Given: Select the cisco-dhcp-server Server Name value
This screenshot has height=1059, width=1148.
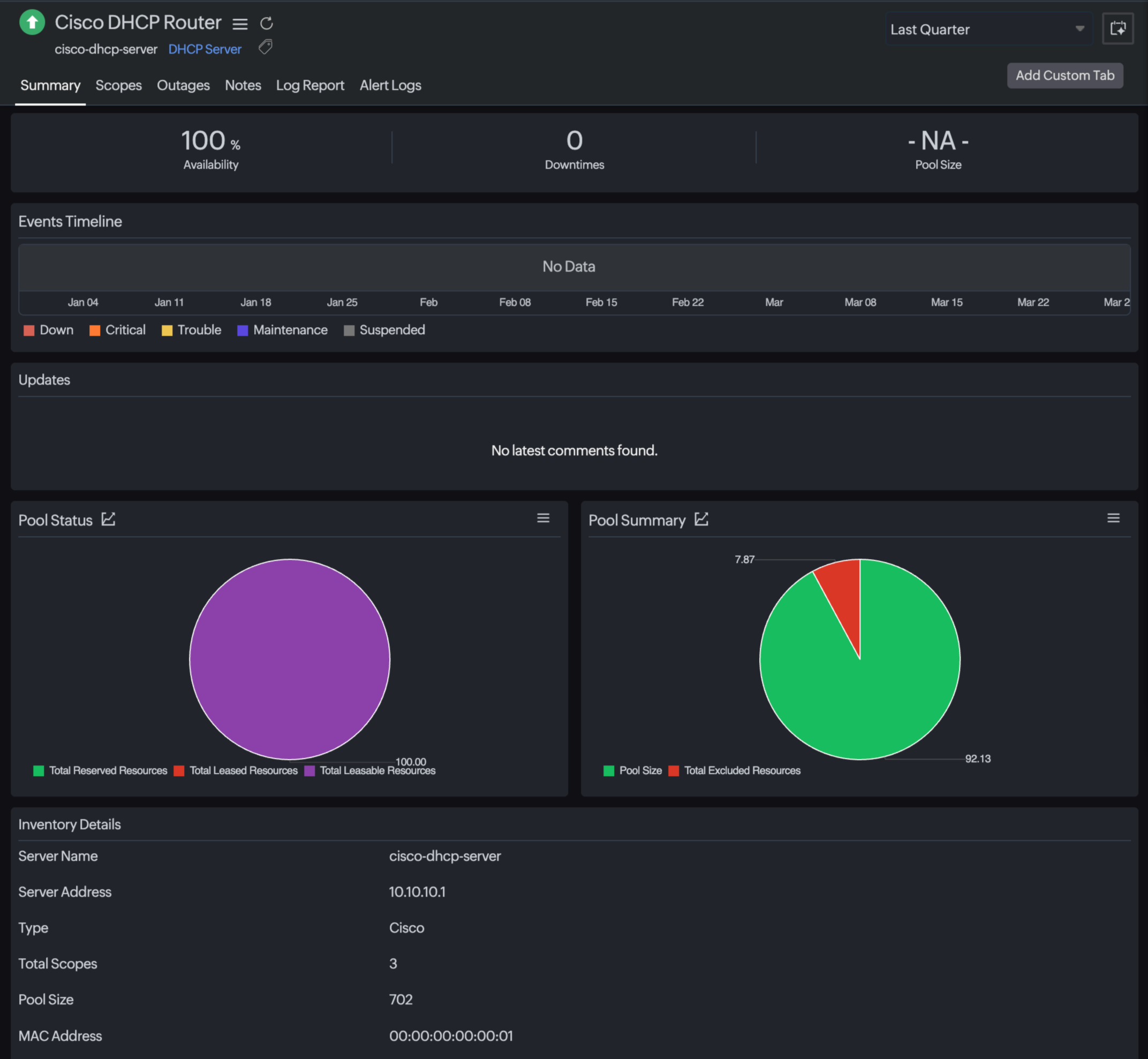Looking at the screenshot, I should [445, 855].
